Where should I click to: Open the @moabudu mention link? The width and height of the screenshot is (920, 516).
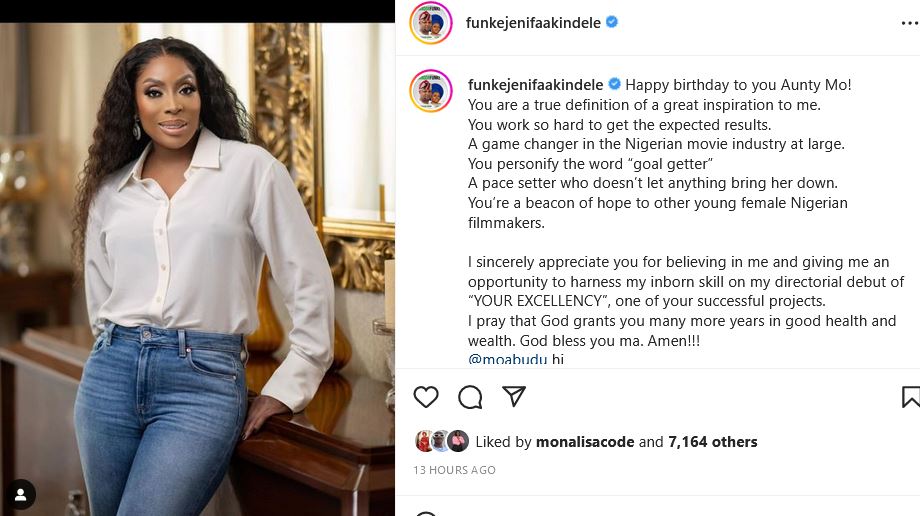point(507,360)
